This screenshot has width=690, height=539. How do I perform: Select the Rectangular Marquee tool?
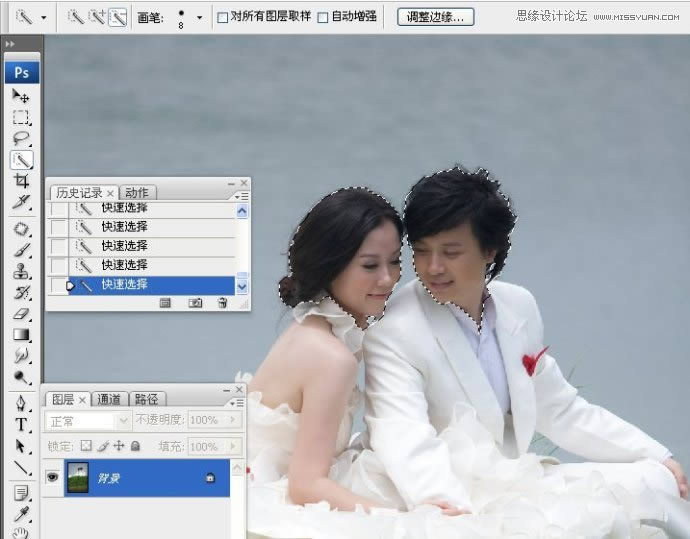[21, 117]
